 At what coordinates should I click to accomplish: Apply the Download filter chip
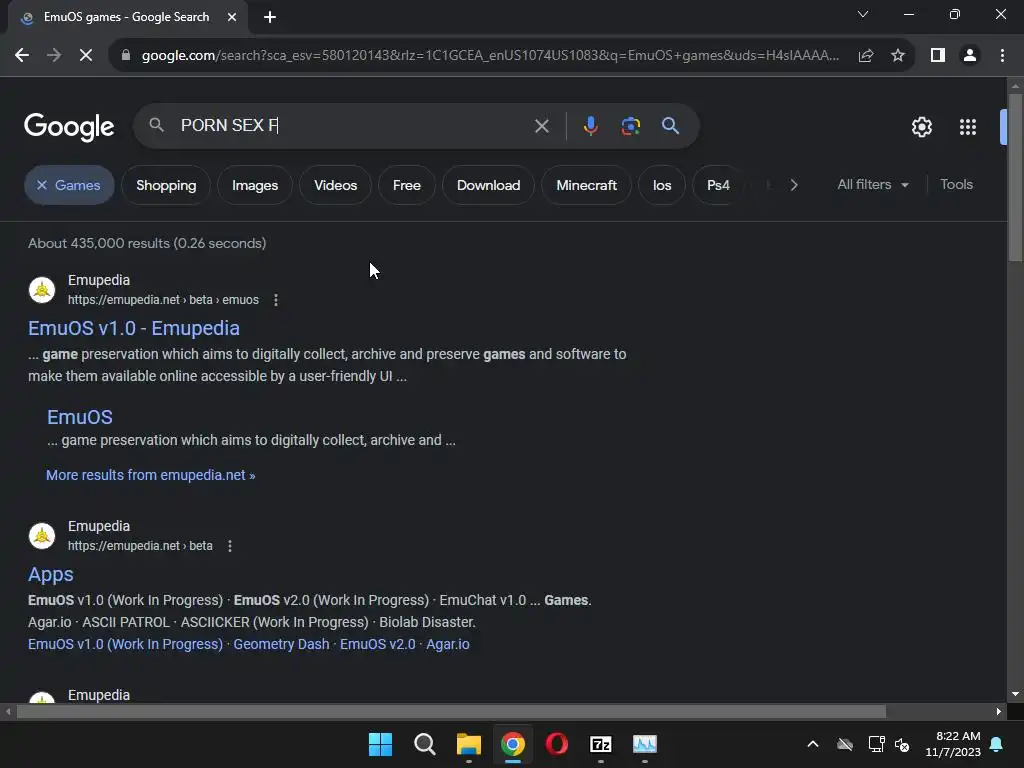point(488,185)
